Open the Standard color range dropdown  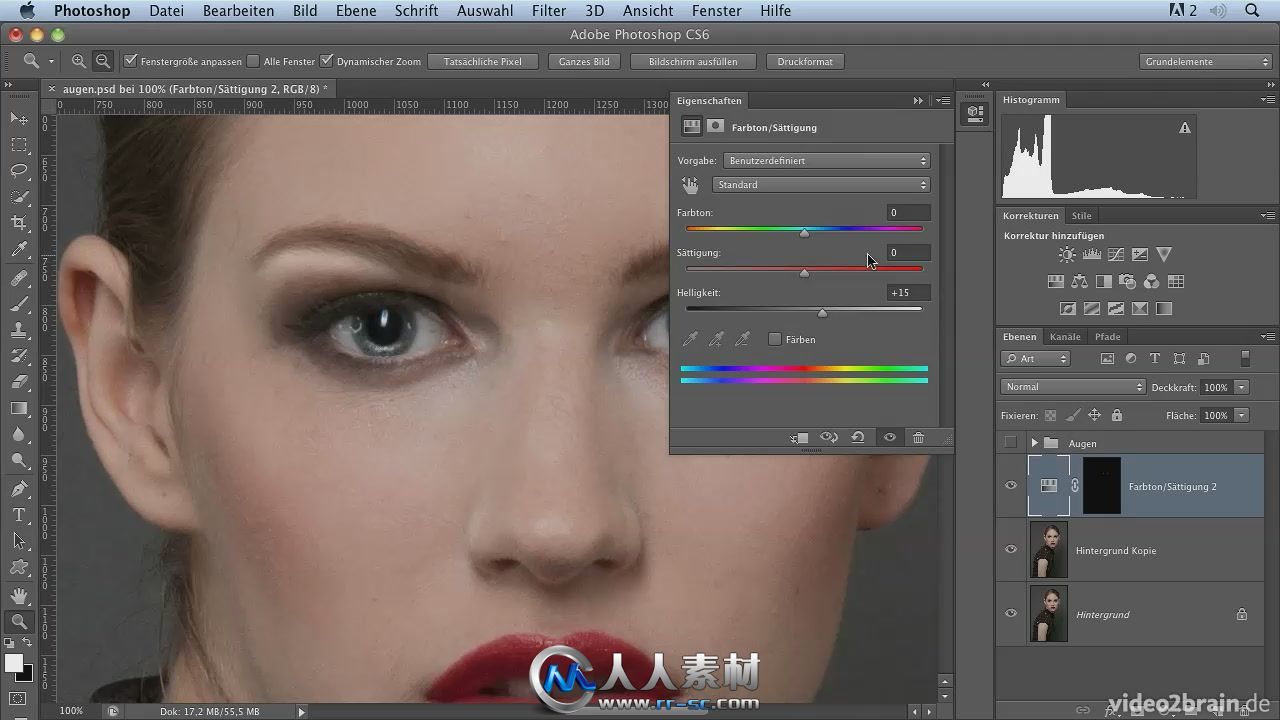click(x=821, y=185)
